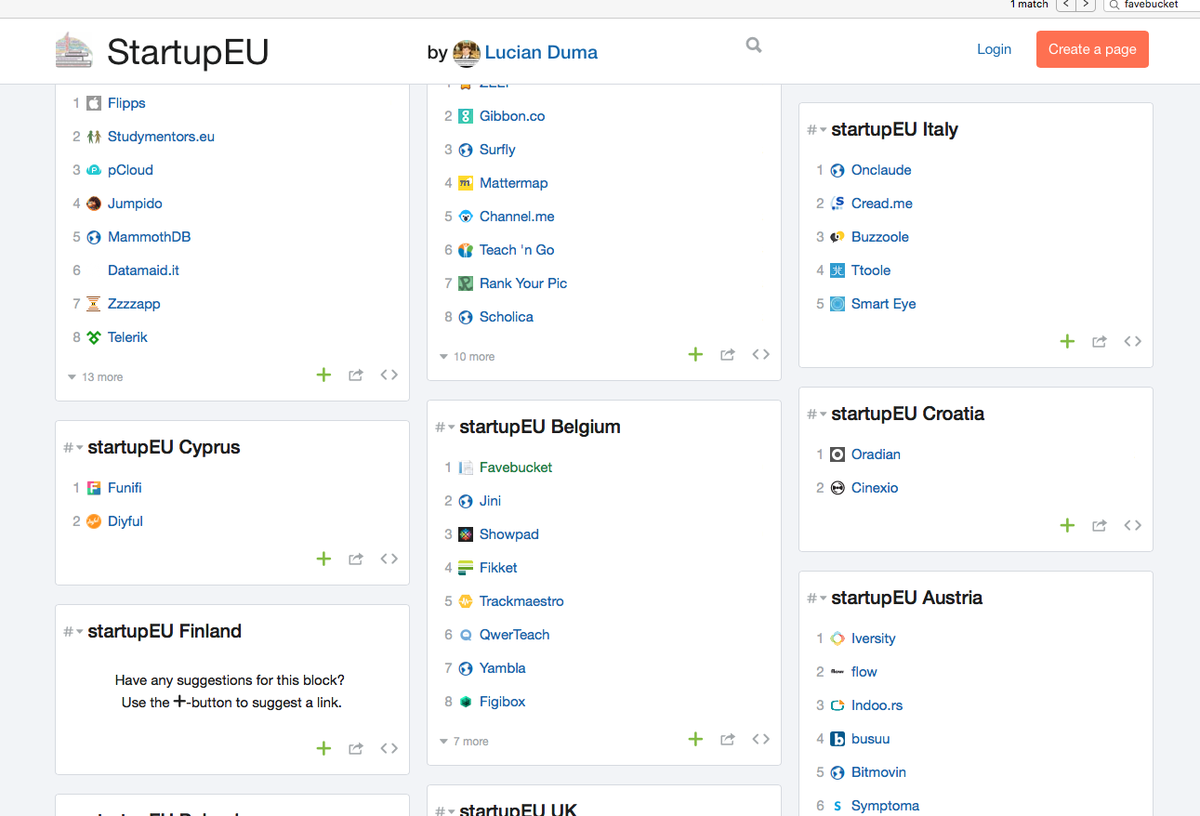This screenshot has width=1200, height=816.
Task: Embed the startupEU Italy block
Action: [x=1133, y=341]
